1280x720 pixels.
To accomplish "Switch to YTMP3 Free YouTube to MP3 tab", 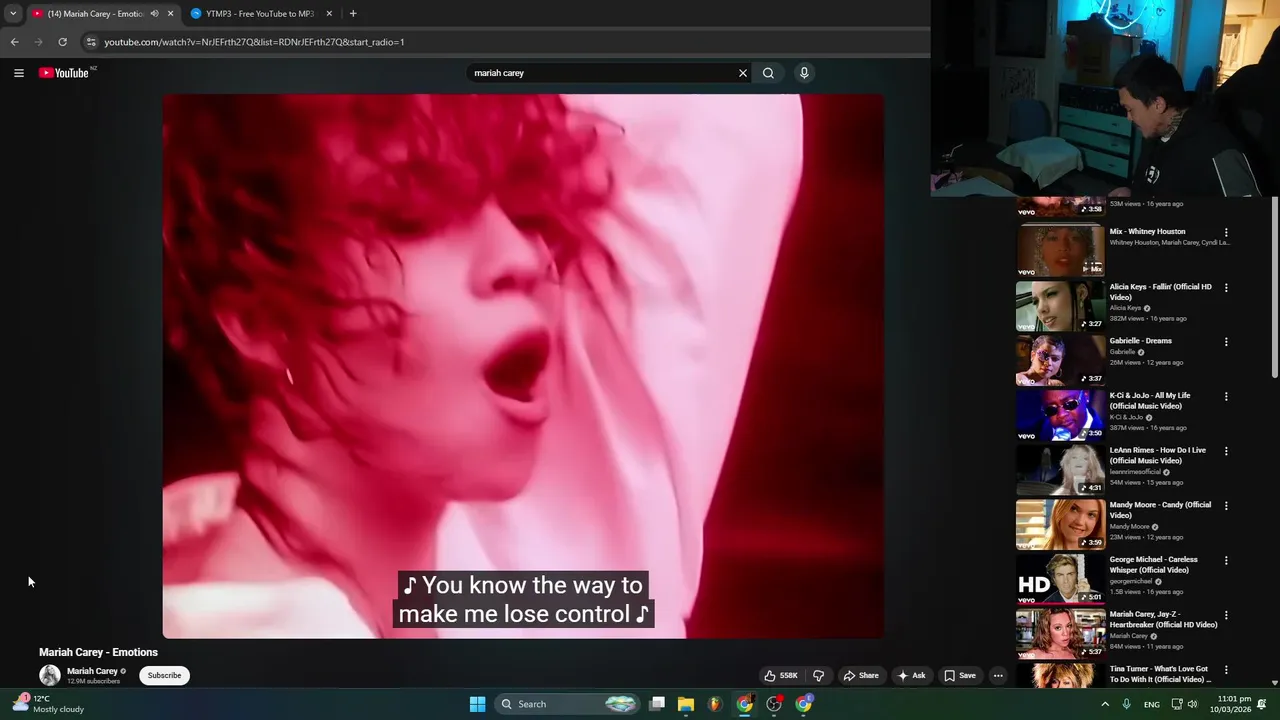I will click(260, 14).
